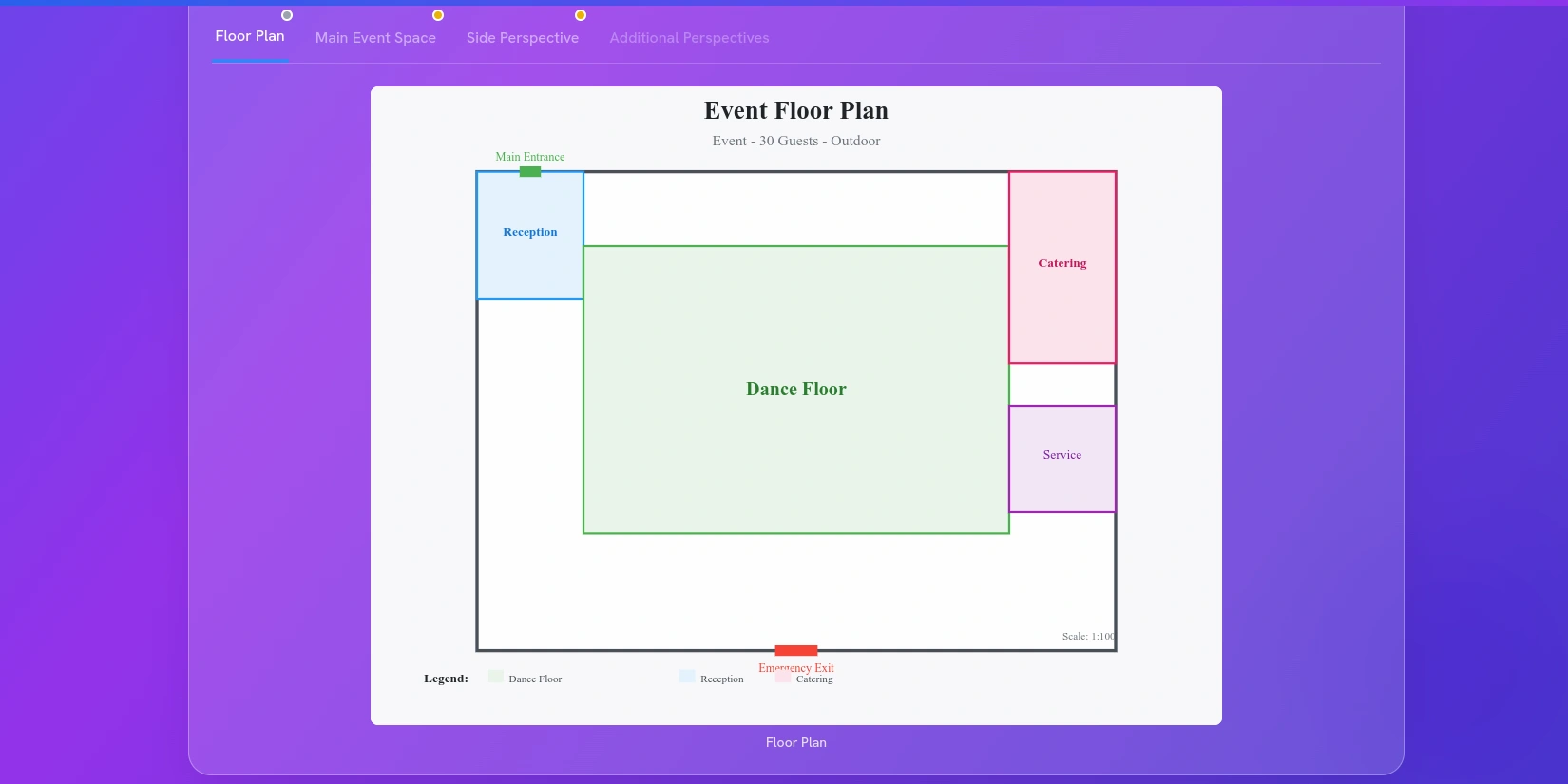Click the pink Catering legend swatch
The image size is (1568, 784).
(783, 678)
